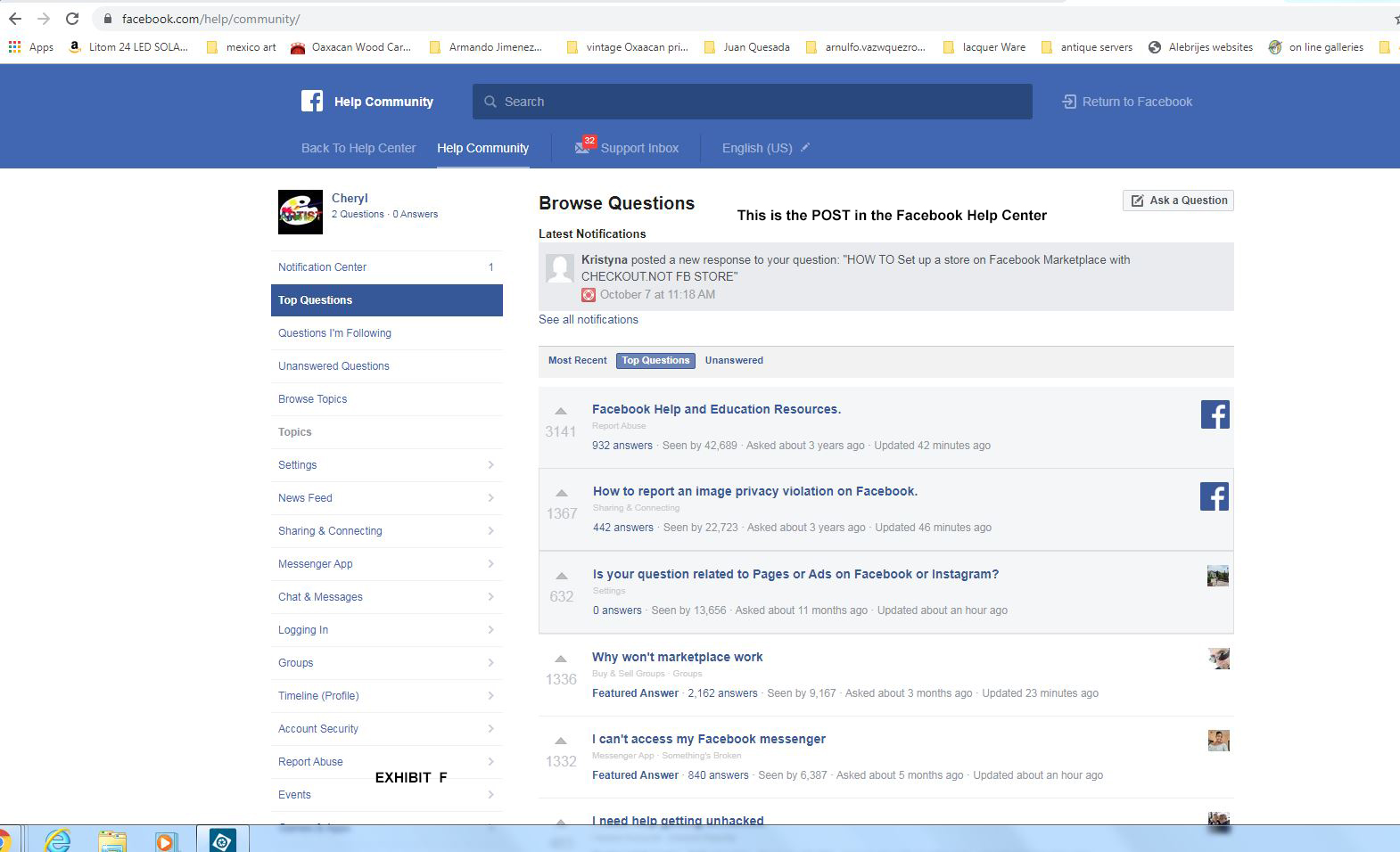Upvote the I can't access my Facebook messenger question
Screen dimensions: 1400x852
coord(561,741)
